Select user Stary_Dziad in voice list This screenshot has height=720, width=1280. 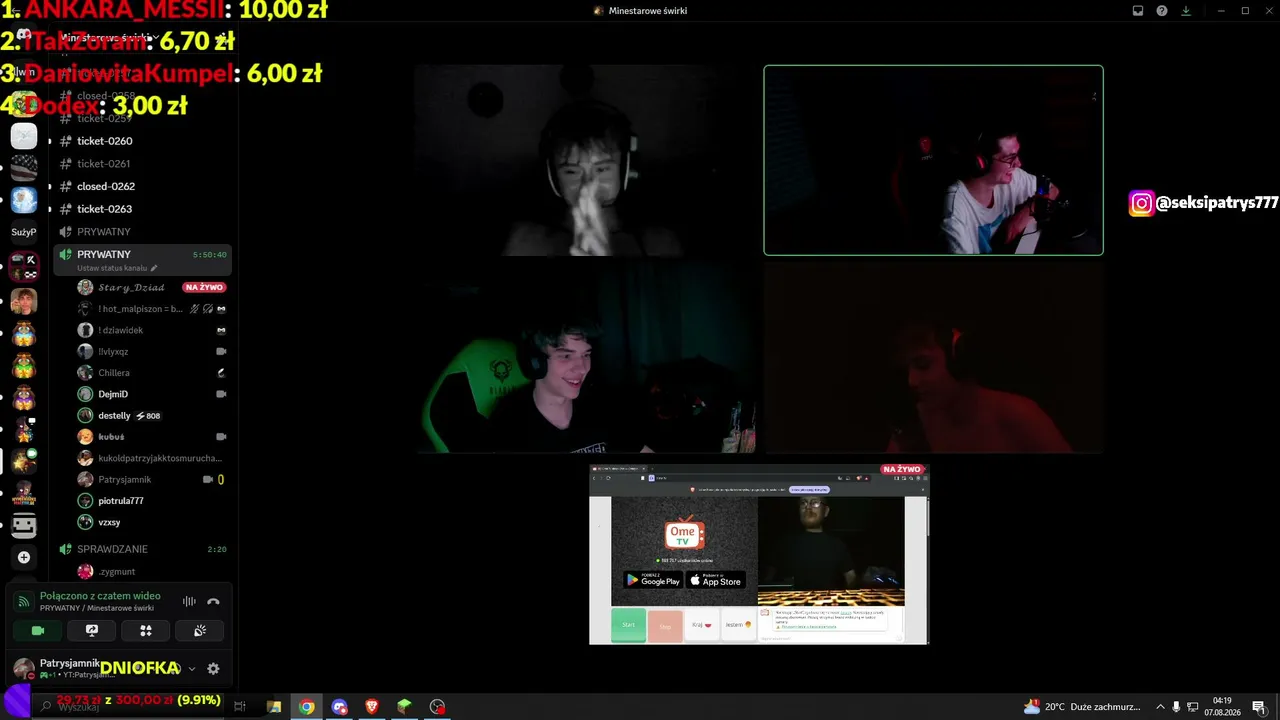click(x=131, y=288)
